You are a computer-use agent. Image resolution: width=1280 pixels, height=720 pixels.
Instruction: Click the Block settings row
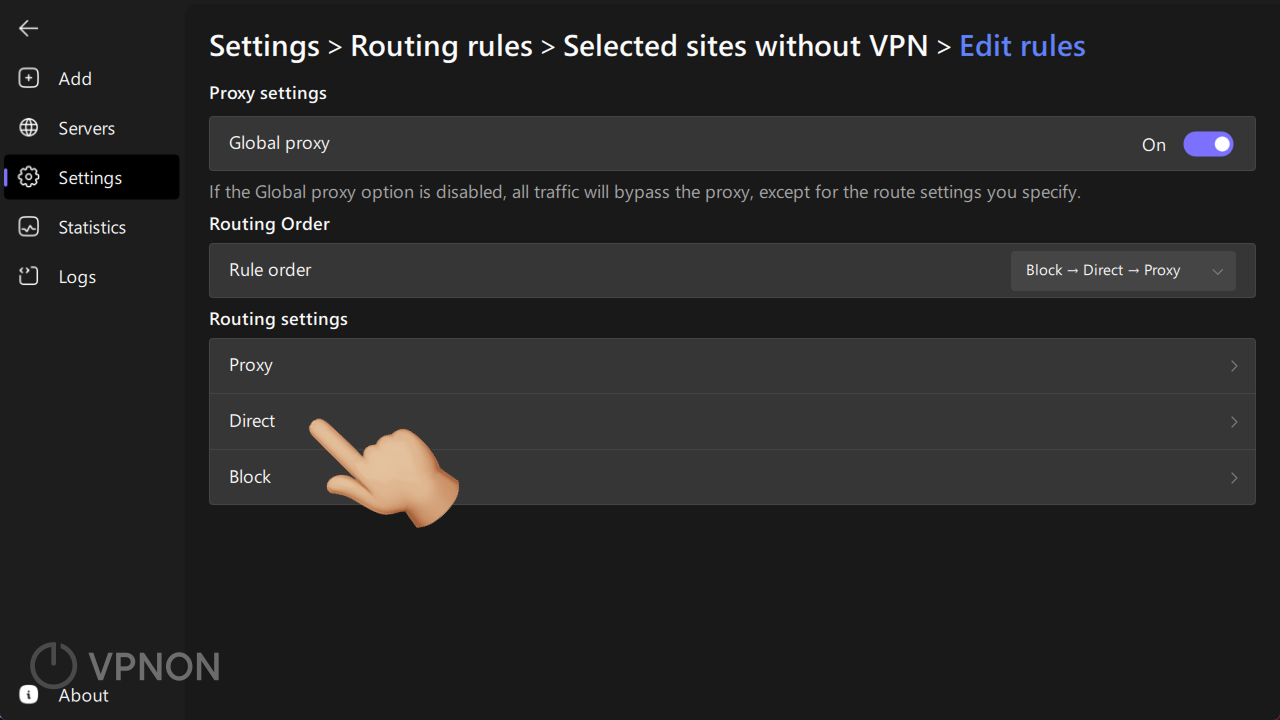tap(732, 477)
